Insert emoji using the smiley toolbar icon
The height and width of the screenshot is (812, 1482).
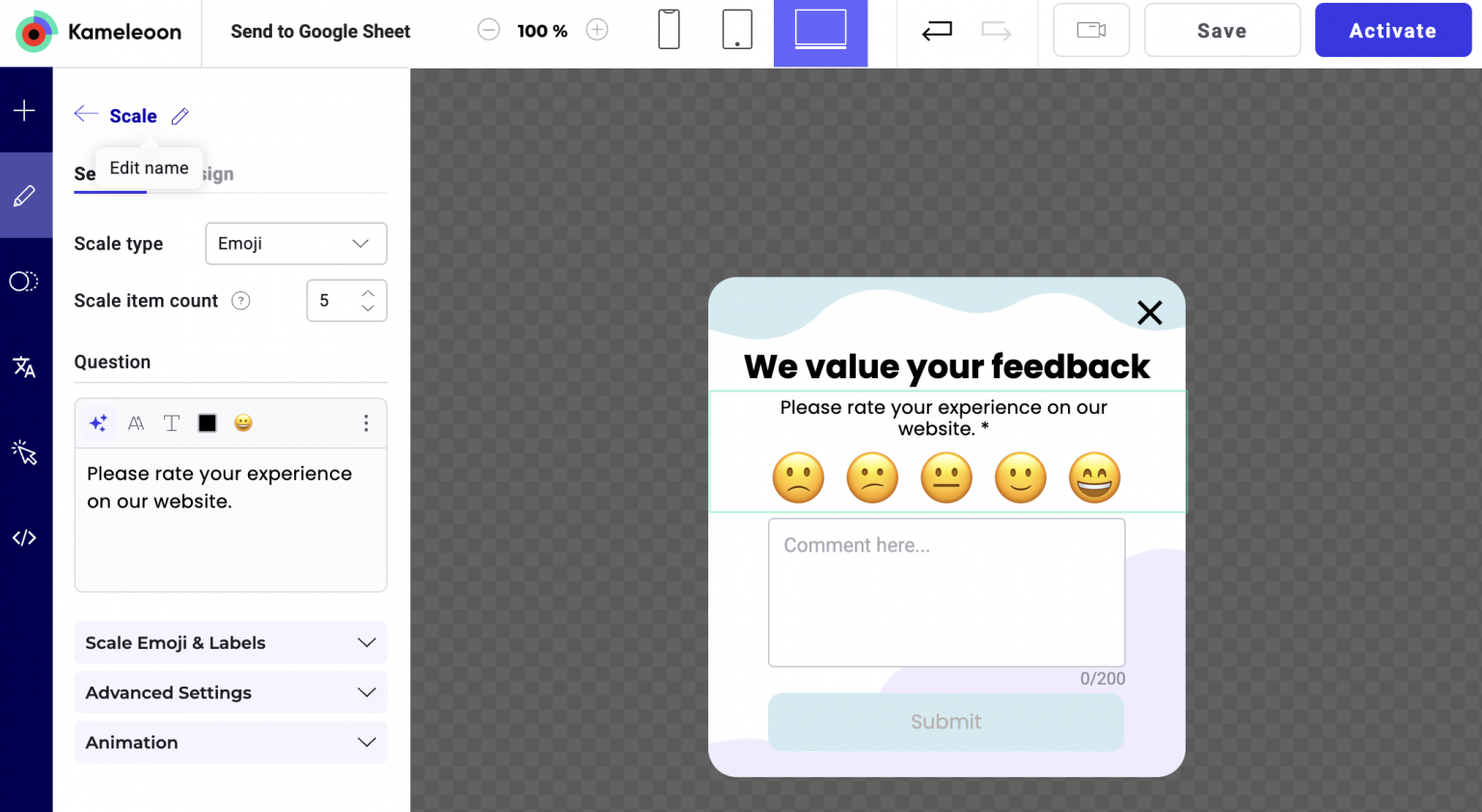pos(243,423)
